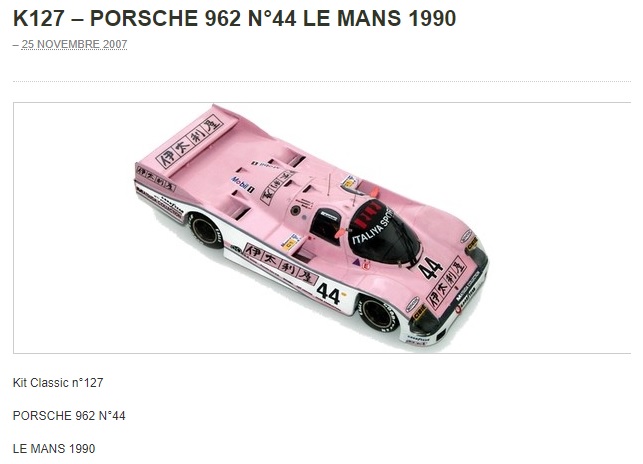Image resolution: width=643 pixels, height=464 pixels.
Task: Click the Japanese characters on rear wing
Action: [x=189, y=142]
